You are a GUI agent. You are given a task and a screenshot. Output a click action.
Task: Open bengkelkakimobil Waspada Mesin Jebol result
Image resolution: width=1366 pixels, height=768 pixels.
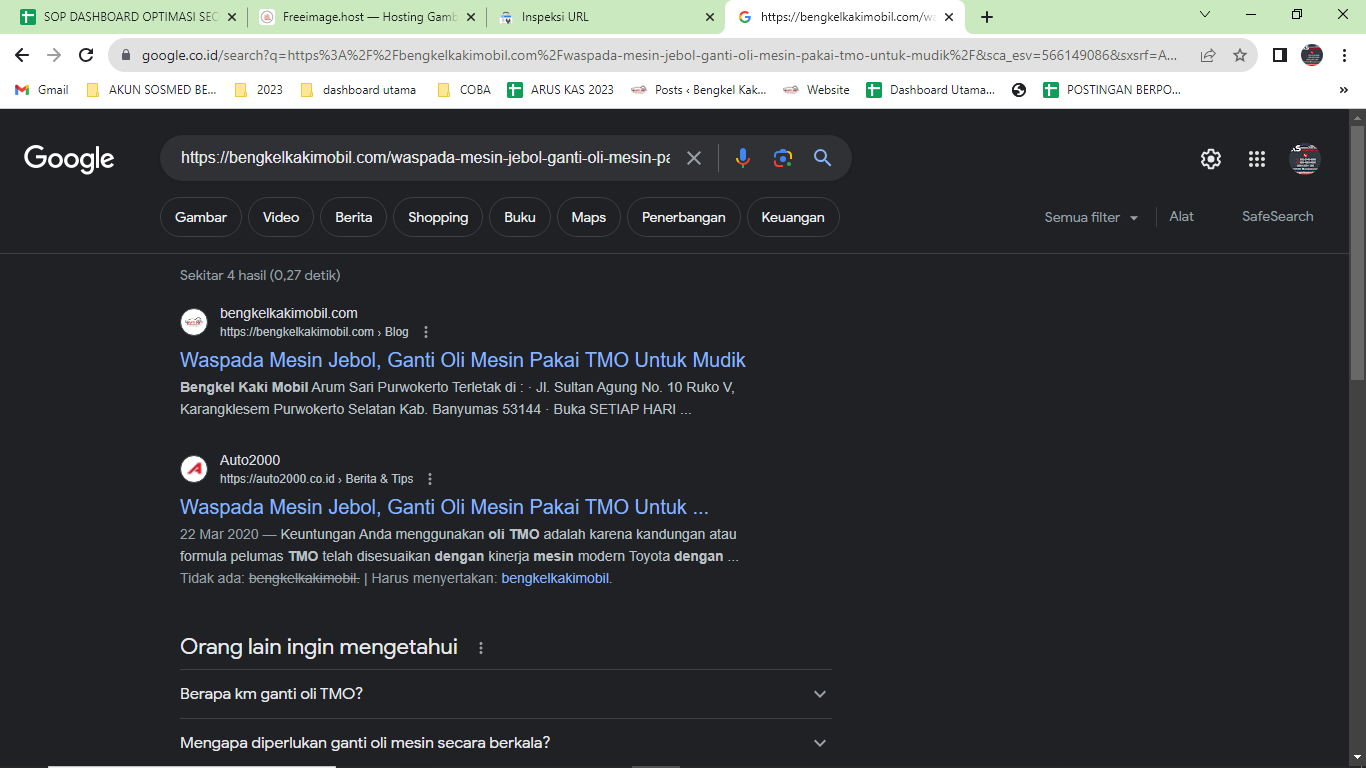[463, 360]
